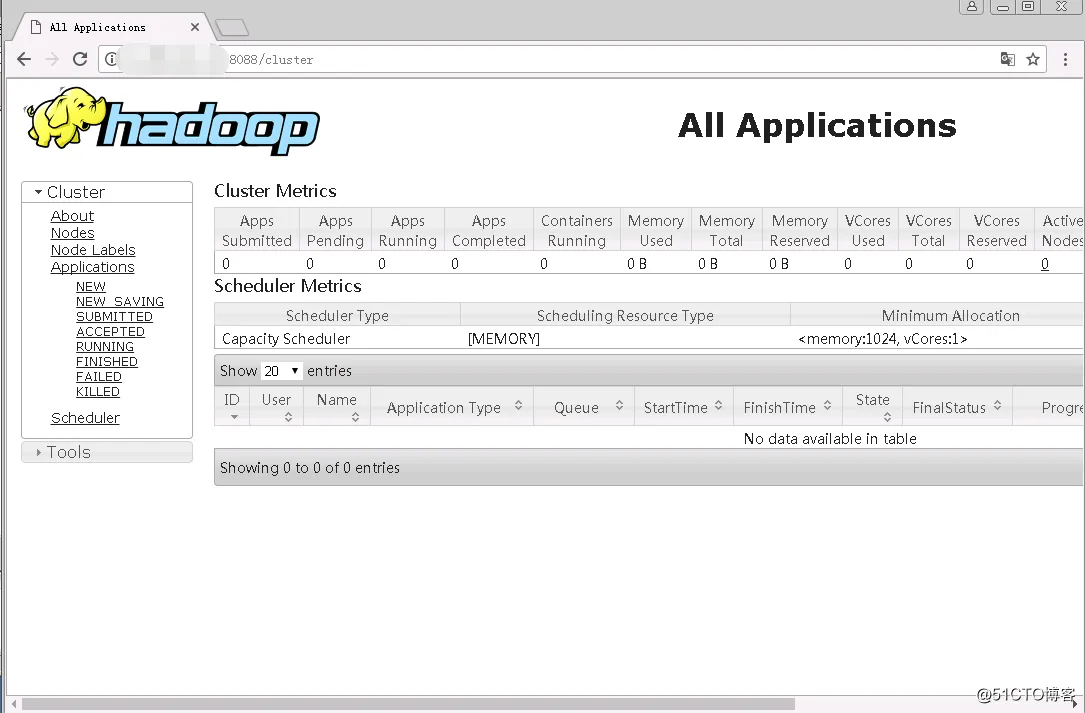1085x713 pixels.
Task: Filter applications by NEW_SAVING state
Action: click(120, 302)
